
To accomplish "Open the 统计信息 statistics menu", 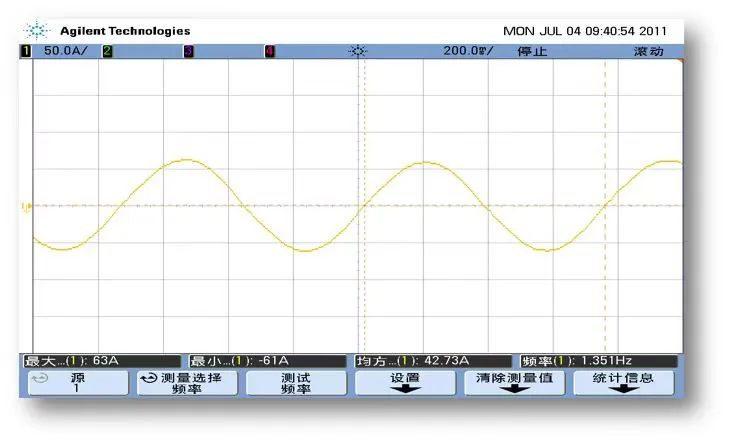I will (623, 383).
